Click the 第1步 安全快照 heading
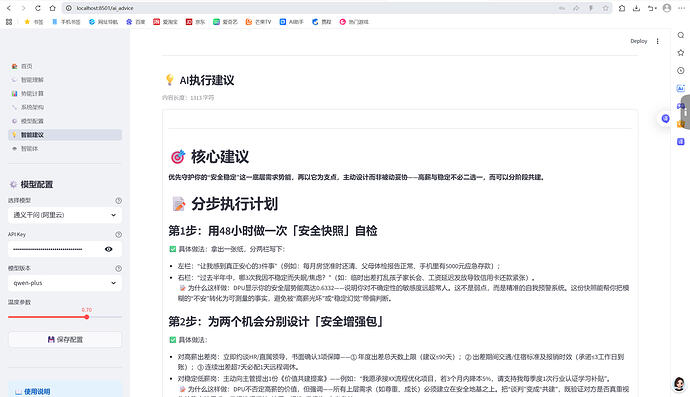690x397 pixels. 273,231
